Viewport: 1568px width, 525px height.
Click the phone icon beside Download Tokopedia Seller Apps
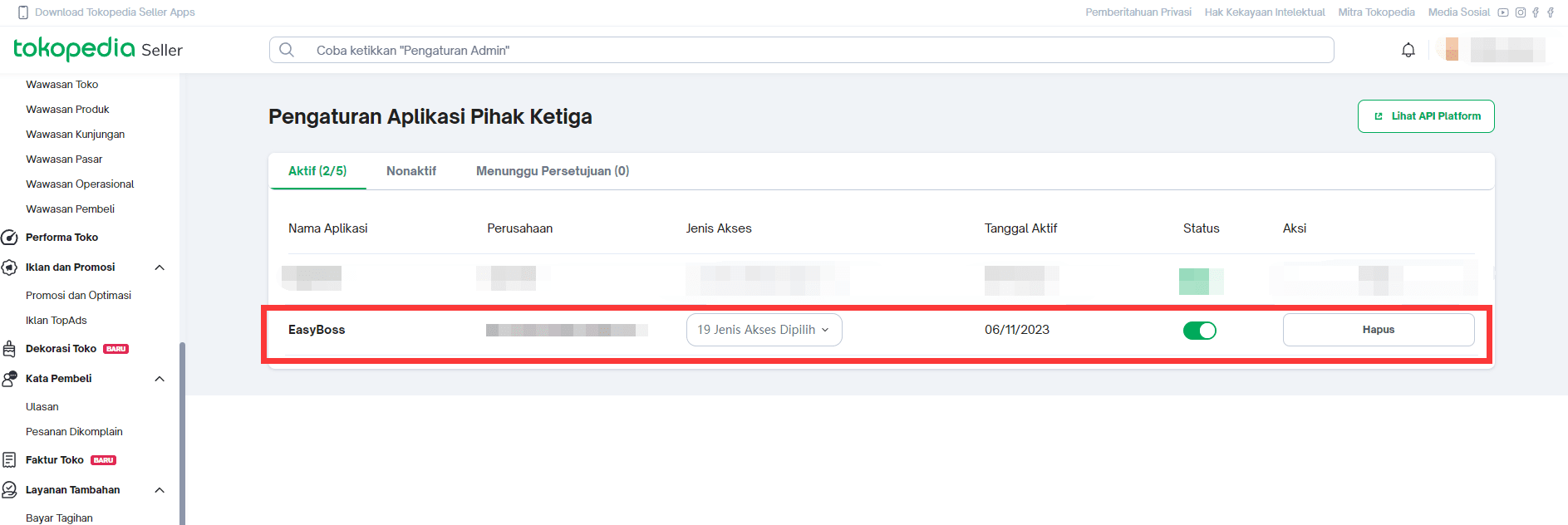click(x=23, y=12)
